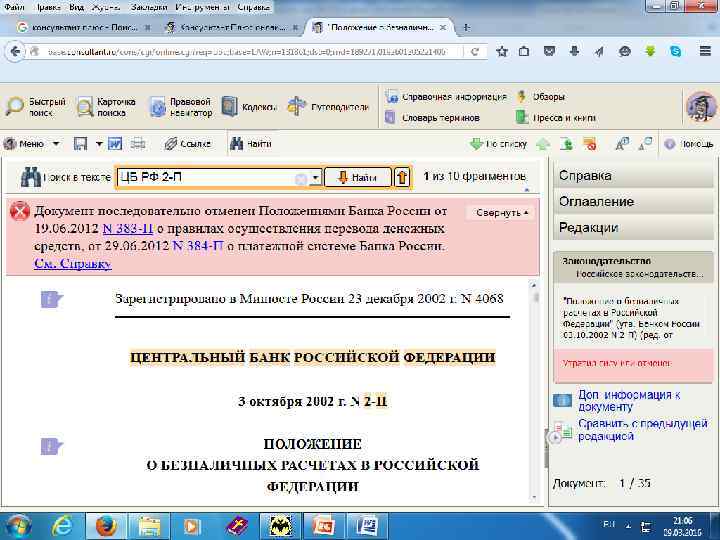This screenshot has width=720, height=540.
Task: Click the orange up arrow next to Найти
Action: point(402,177)
